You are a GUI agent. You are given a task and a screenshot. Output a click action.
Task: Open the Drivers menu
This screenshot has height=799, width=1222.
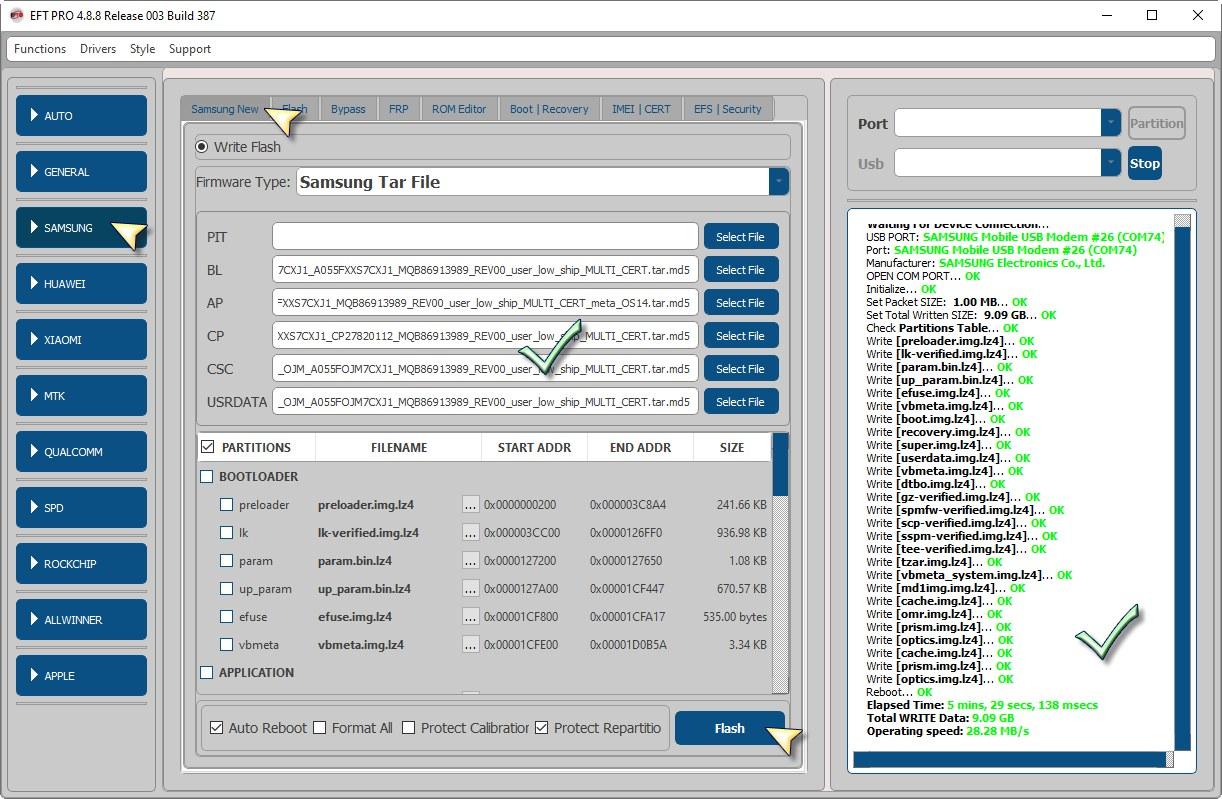click(x=98, y=49)
